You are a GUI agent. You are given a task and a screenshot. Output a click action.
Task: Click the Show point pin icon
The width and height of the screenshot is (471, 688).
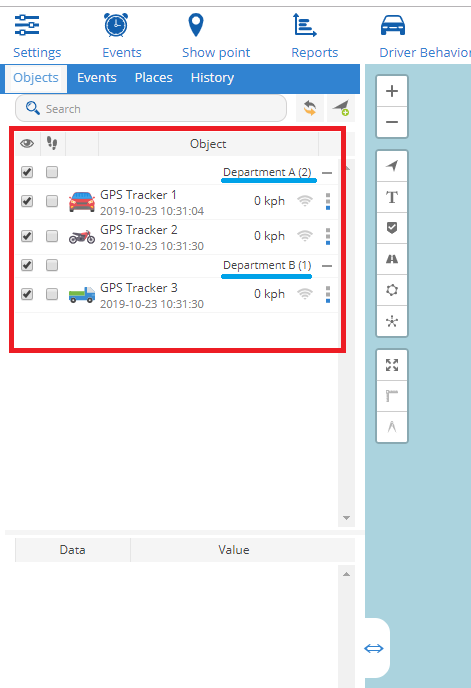[x=196, y=25]
